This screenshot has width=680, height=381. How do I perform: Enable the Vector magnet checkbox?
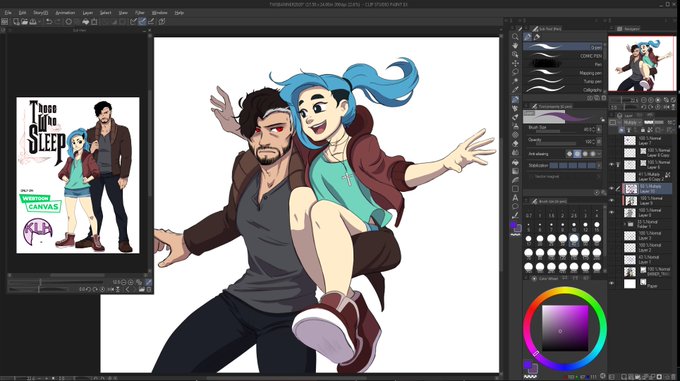(531, 177)
